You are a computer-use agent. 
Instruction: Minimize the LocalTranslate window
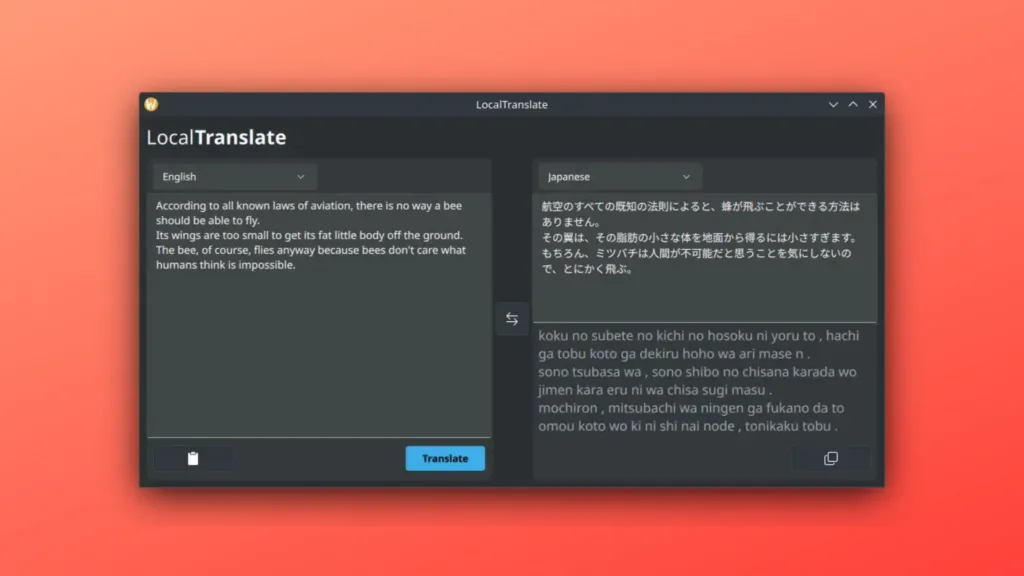(833, 104)
